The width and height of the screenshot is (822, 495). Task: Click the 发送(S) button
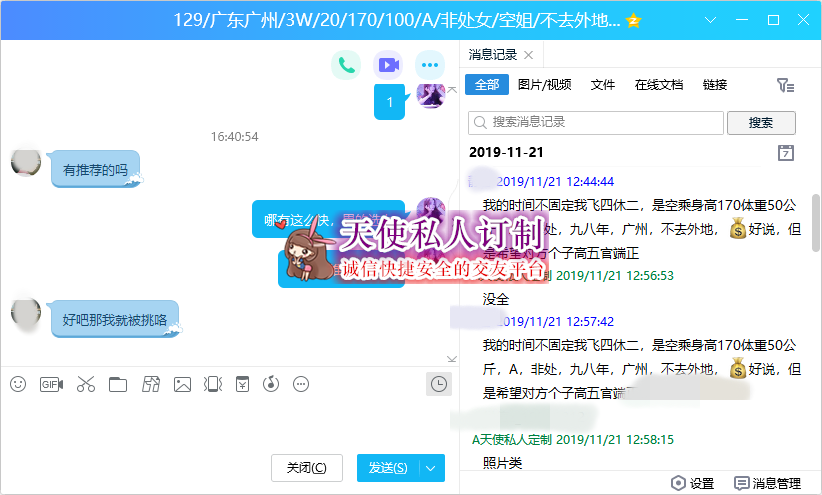tap(388, 468)
